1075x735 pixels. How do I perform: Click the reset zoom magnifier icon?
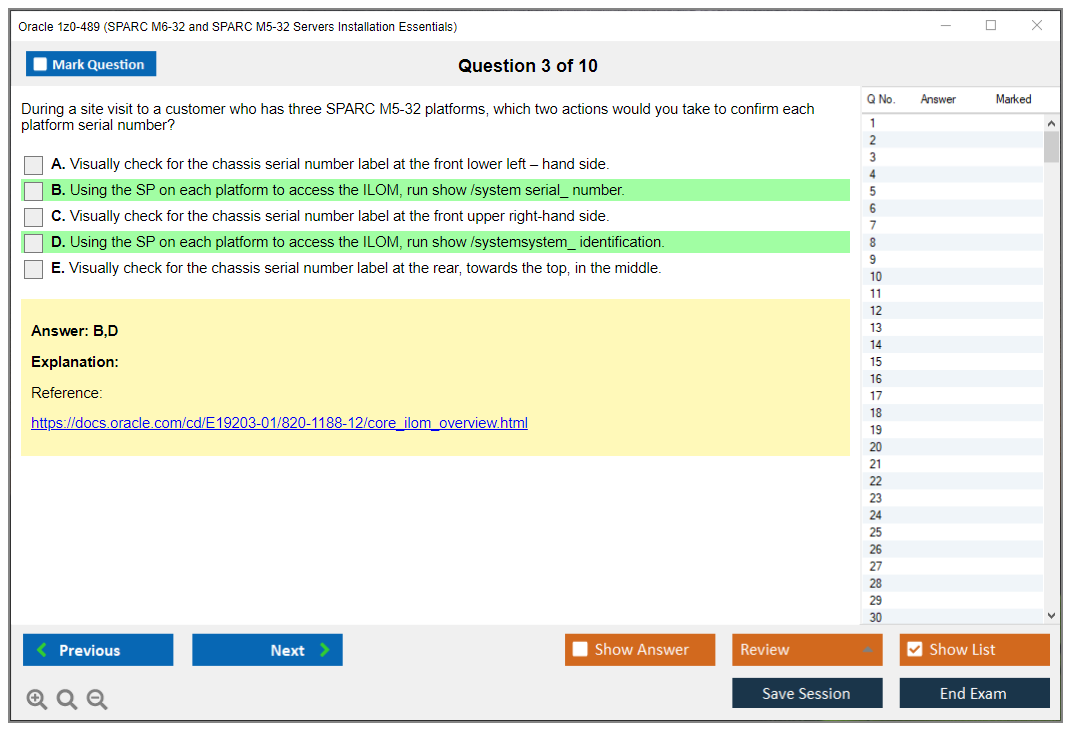pyautogui.click(x=67, y=700)
